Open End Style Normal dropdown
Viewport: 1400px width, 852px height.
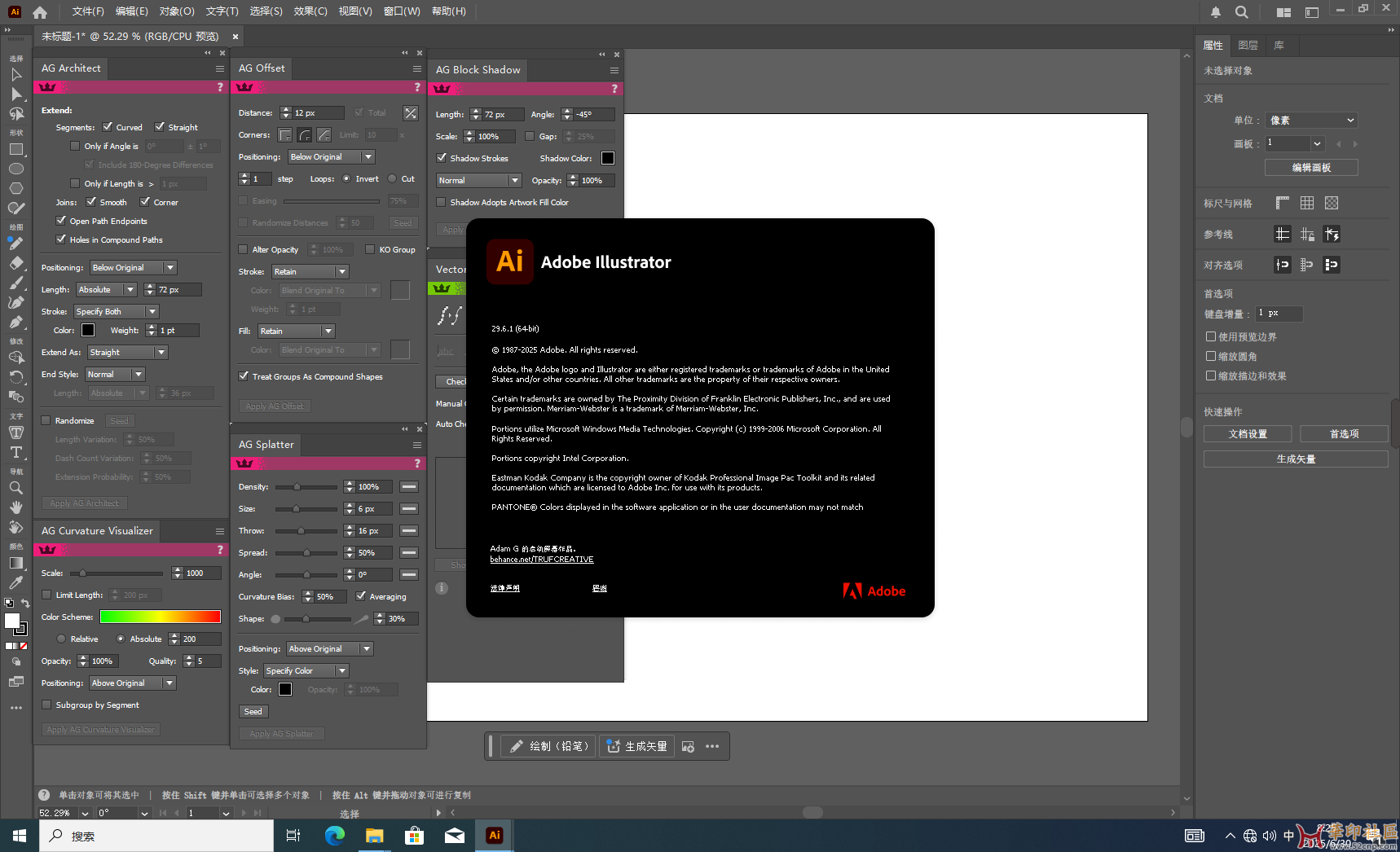tap(115, 375)
